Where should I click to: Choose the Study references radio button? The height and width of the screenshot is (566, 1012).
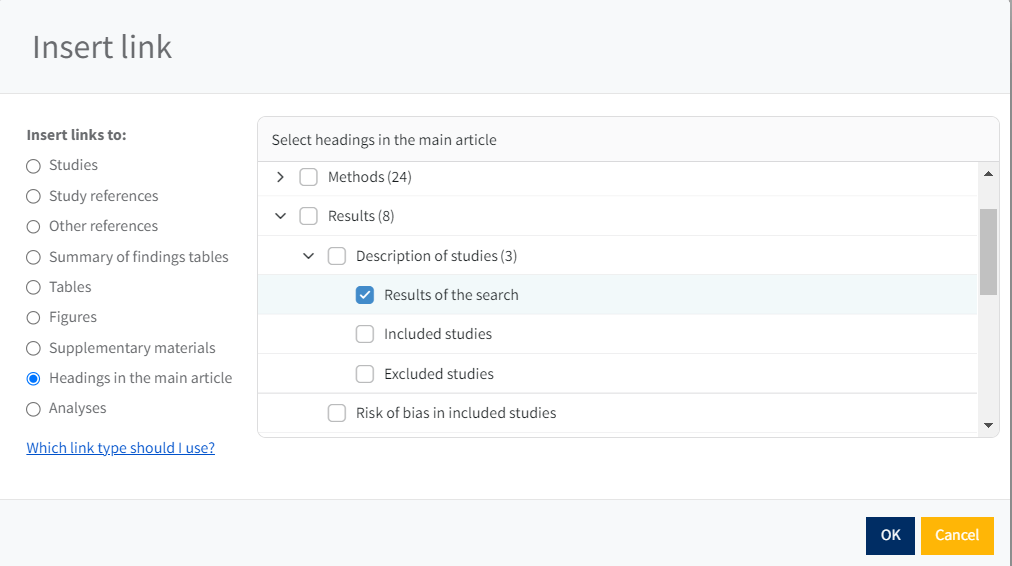click(34, 197)
